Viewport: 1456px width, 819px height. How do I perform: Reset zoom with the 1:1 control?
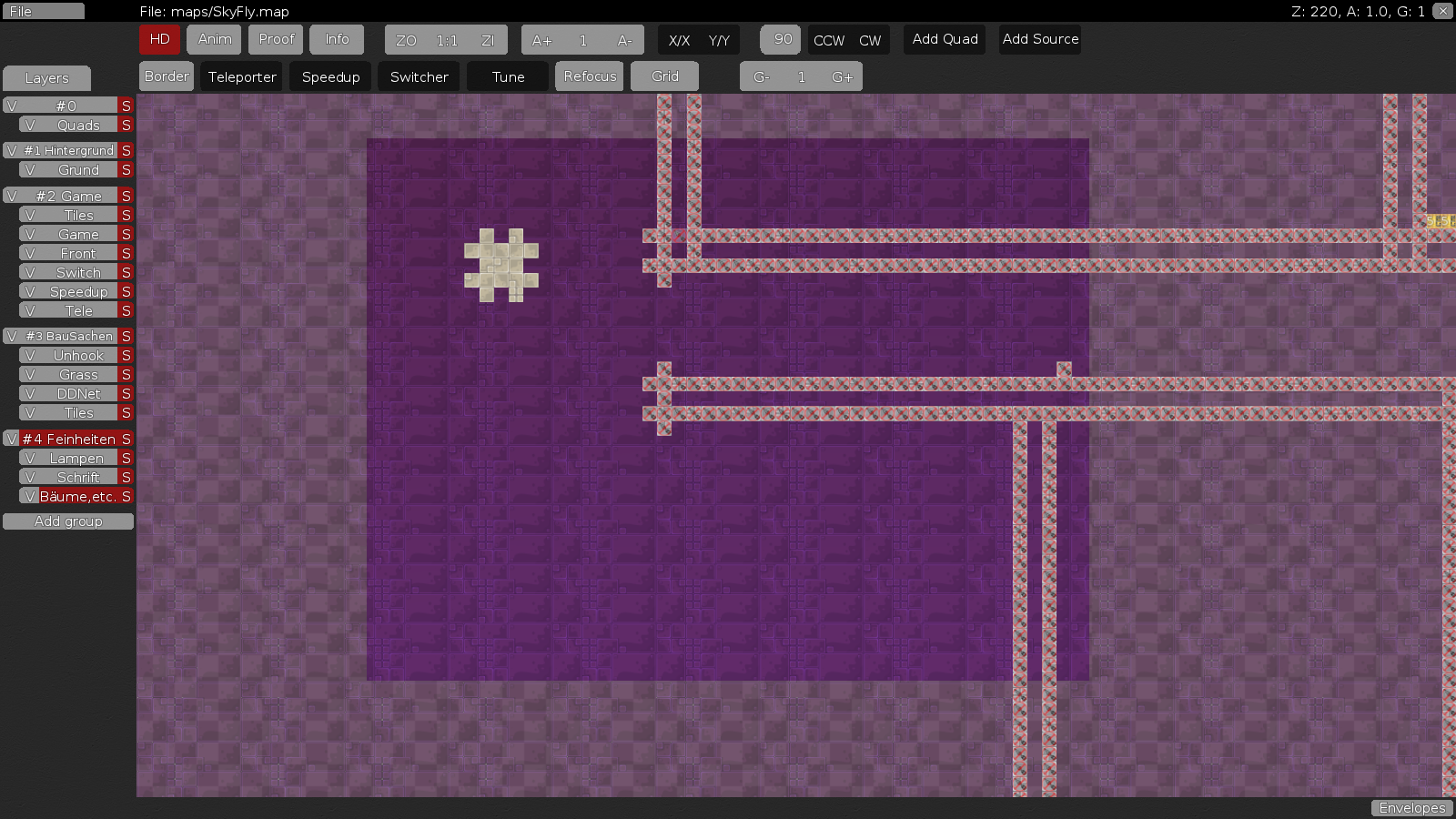448,39
